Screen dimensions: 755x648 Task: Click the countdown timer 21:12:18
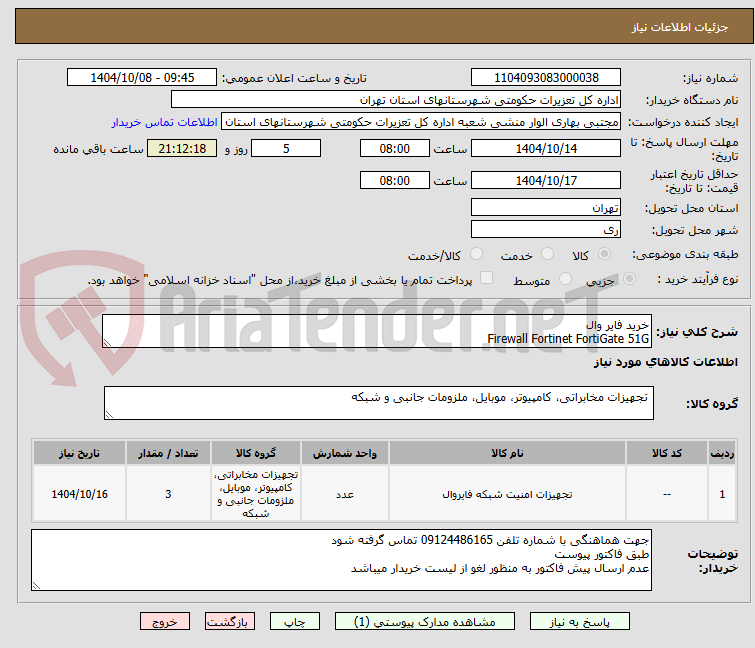click(182, 148)
